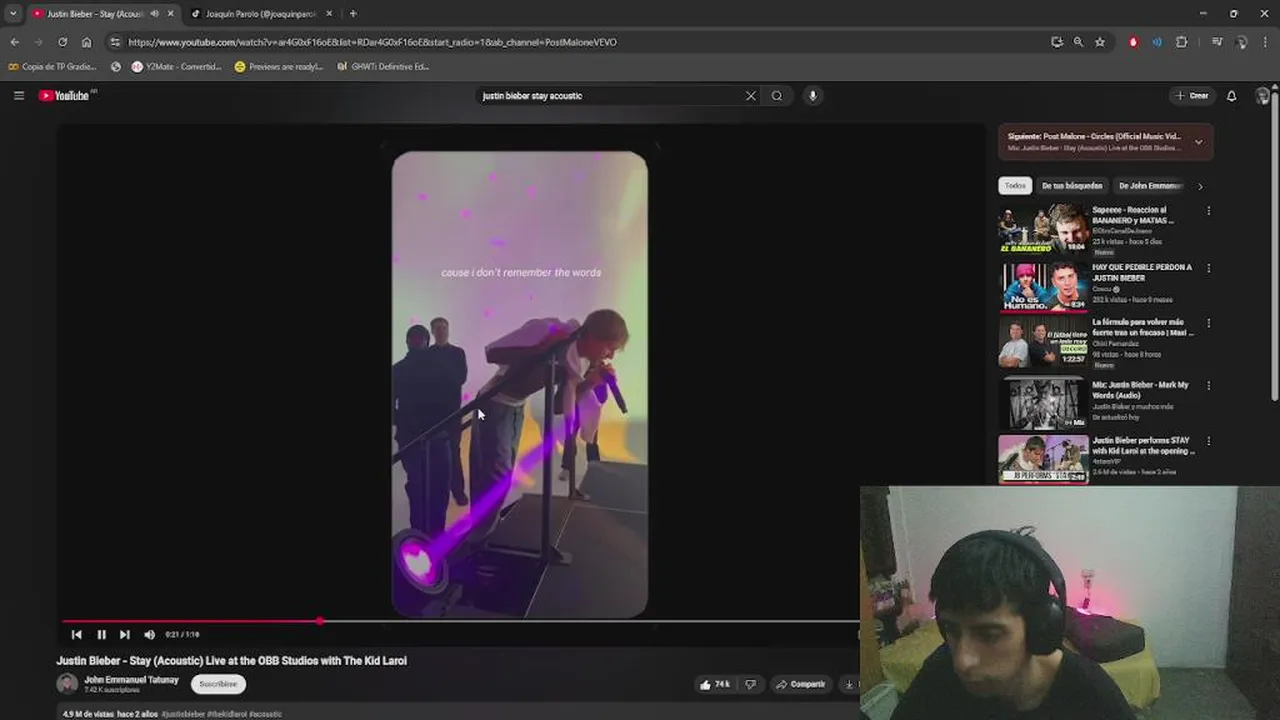Screen dimensions: 1280x720
Task: Select the De John Emmanuel chip
Action: [1151, 186]
